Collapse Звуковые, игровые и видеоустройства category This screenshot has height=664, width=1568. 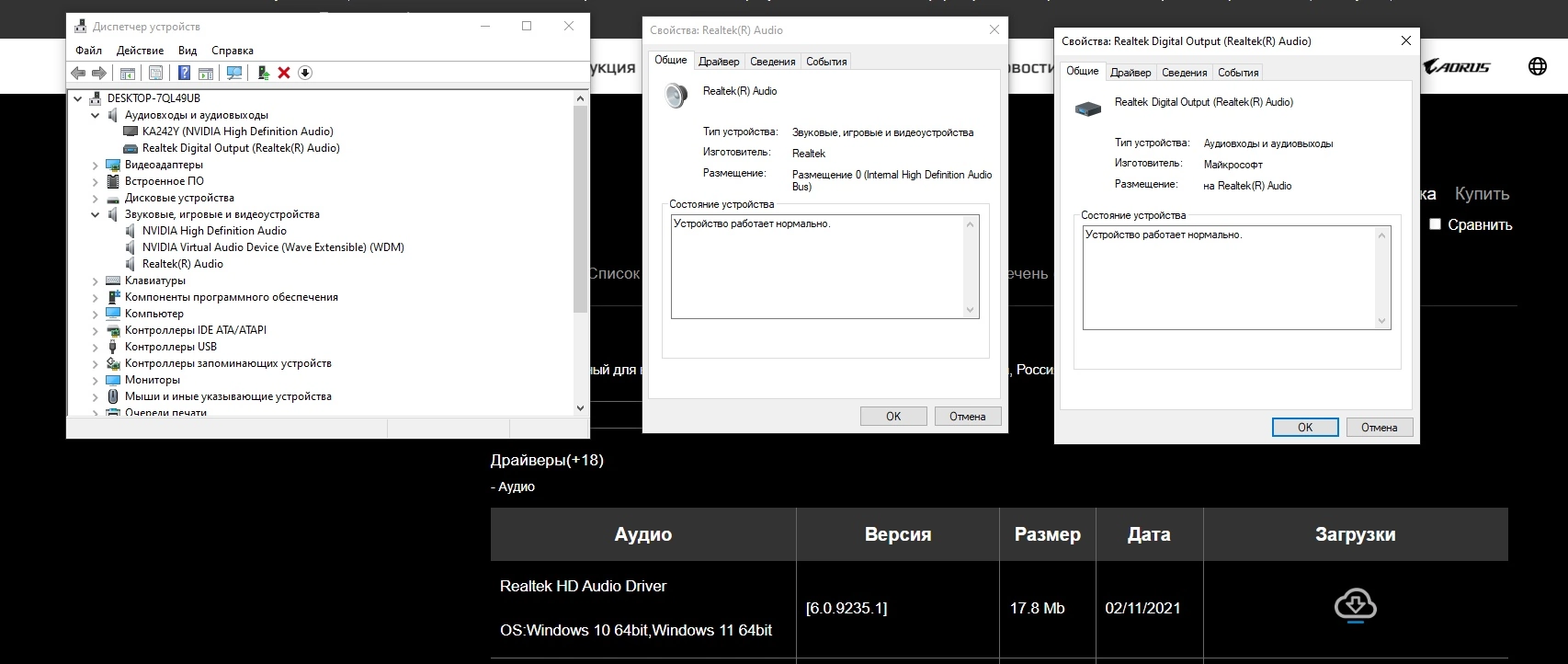pyautogui.click(x=95, y=214)
